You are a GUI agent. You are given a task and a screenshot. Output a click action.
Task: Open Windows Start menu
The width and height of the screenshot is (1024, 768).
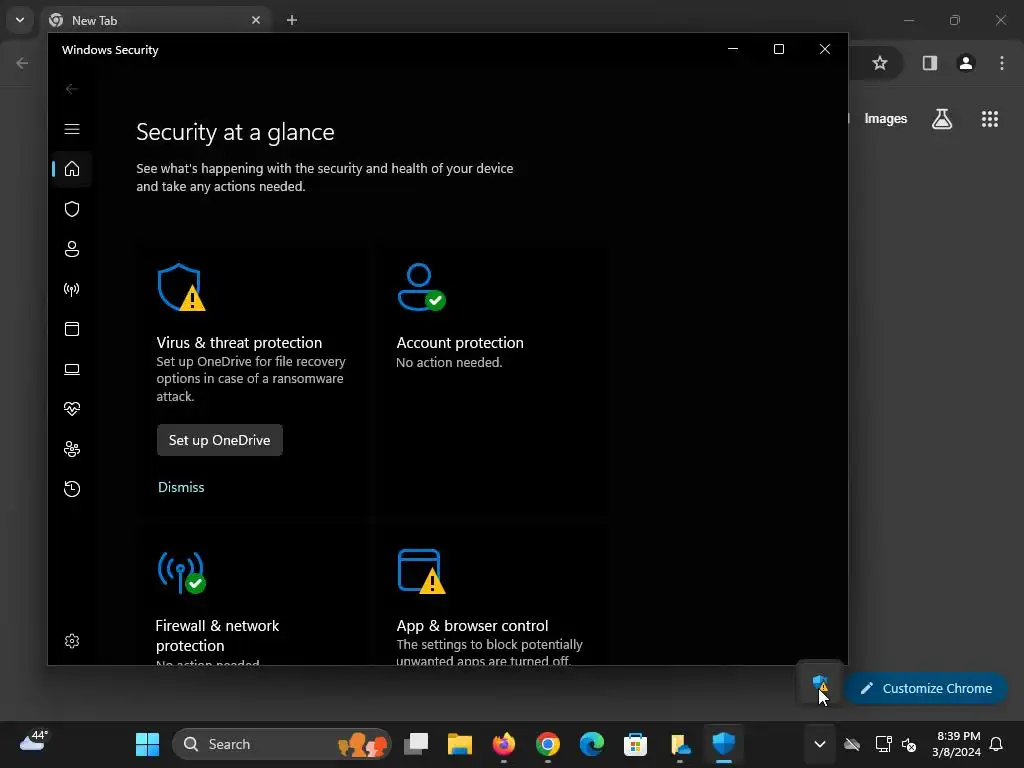[148, 744]
